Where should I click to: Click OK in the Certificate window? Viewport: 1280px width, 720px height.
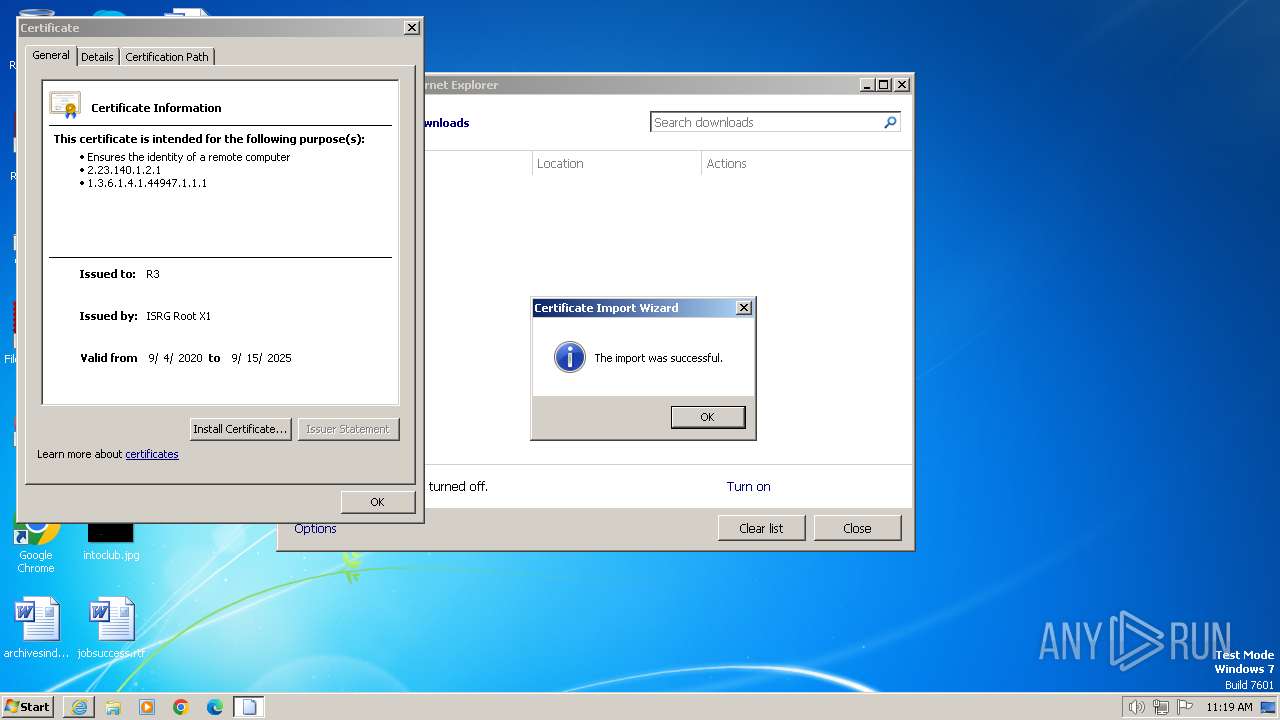pos(377,502)
